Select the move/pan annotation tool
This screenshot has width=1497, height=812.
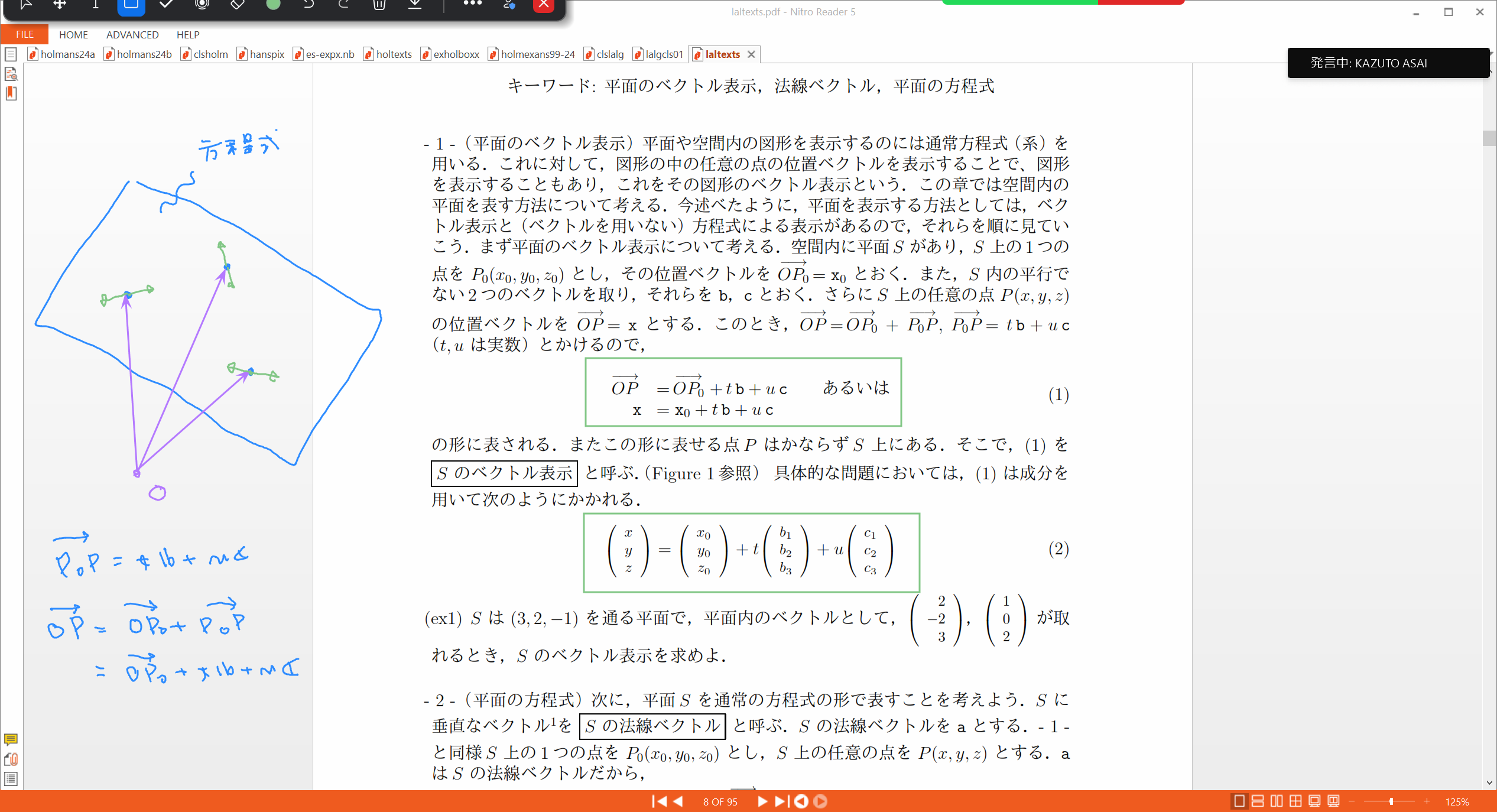(x=60, y=5)
